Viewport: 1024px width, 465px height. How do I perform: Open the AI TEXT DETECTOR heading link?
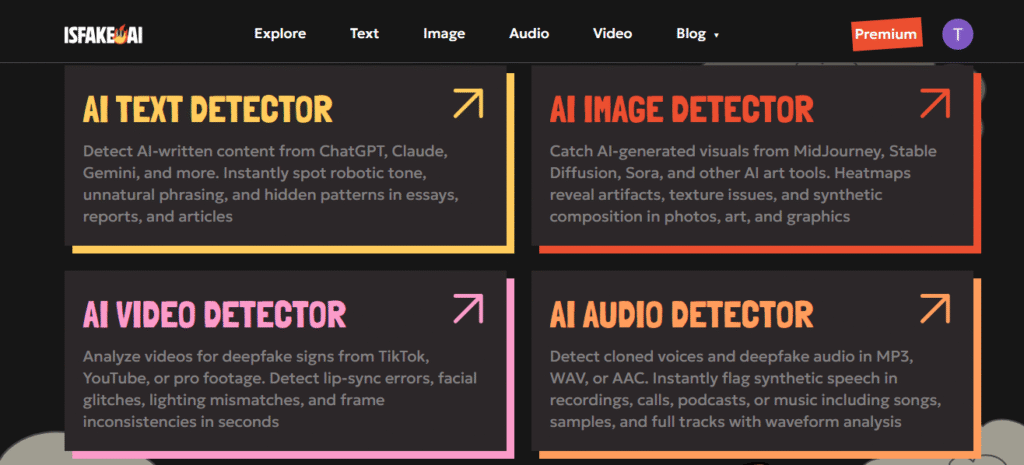[x=208, y=109]
